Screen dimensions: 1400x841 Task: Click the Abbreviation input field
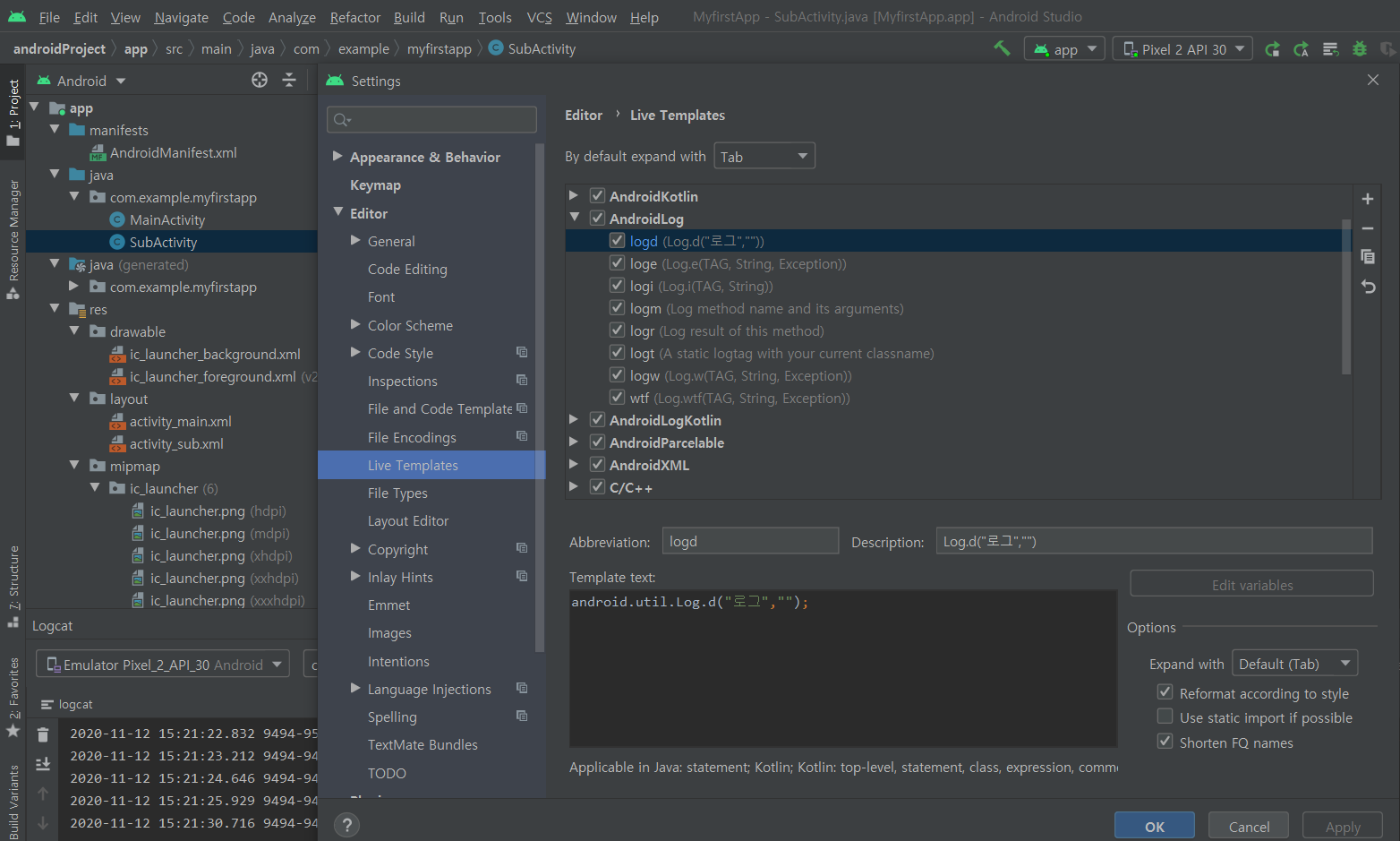[750, 541]
